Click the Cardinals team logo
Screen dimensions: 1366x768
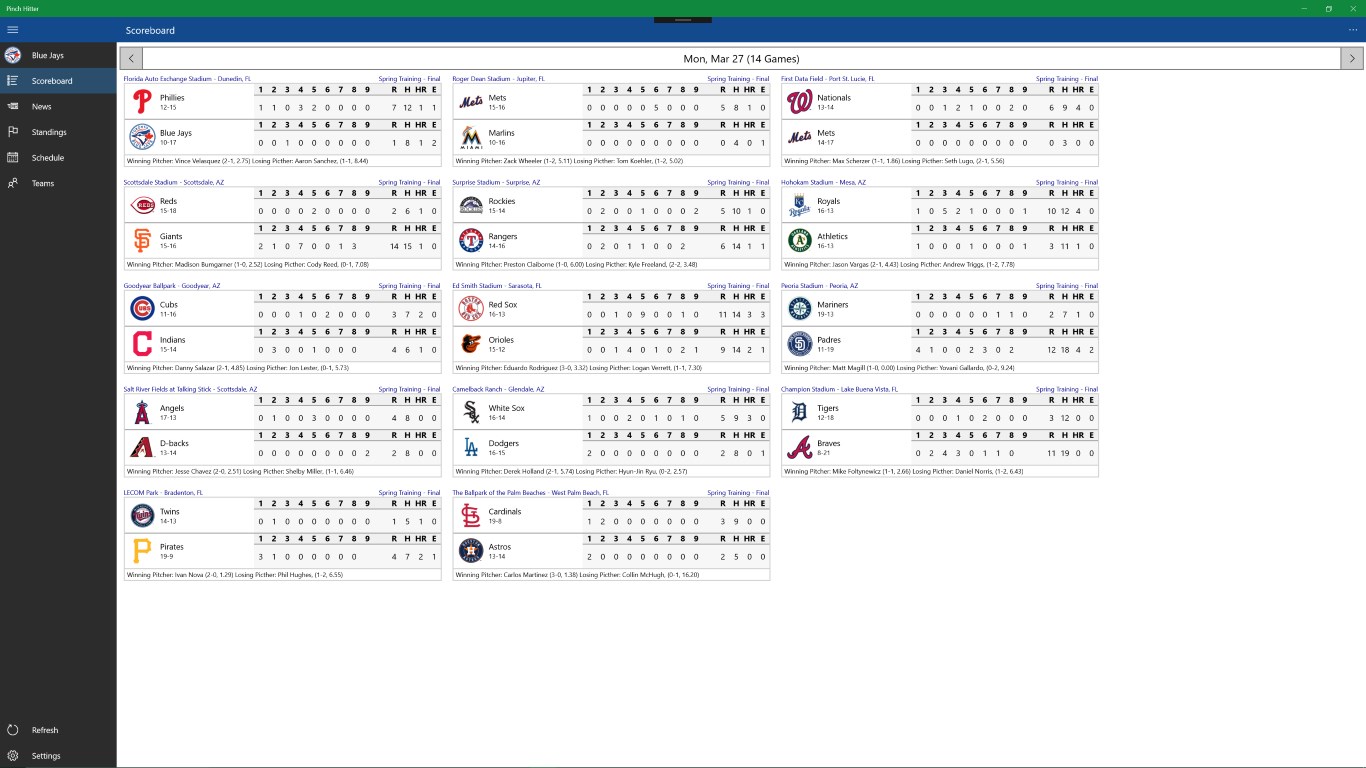click(x=471, y=516)
